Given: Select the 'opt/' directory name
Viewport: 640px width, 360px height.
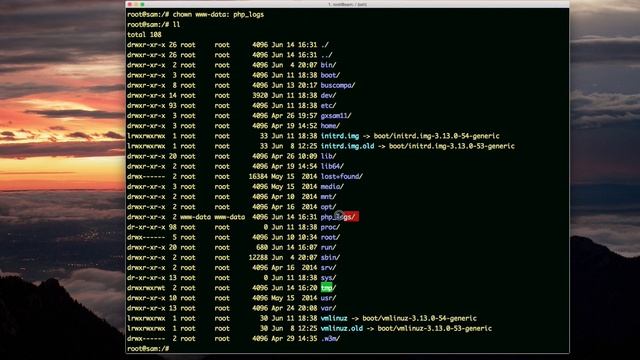Looking at the screenshot, I should (328, 207).
